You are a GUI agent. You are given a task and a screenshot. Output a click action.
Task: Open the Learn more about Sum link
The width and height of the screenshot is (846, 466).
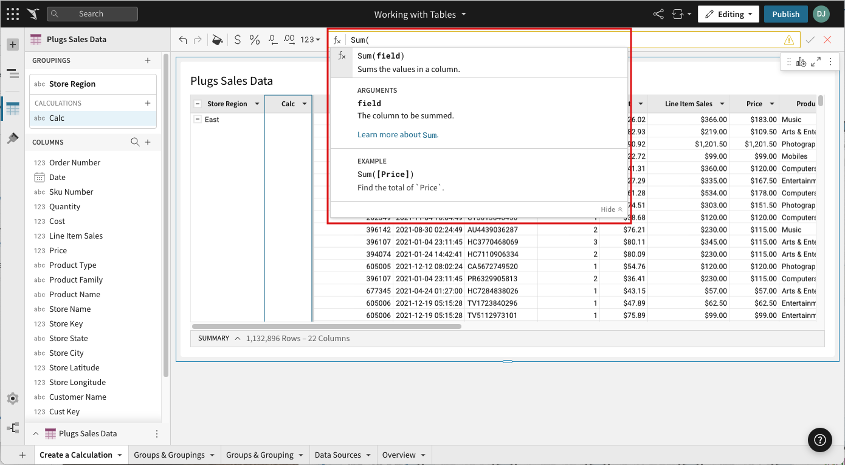397,134
